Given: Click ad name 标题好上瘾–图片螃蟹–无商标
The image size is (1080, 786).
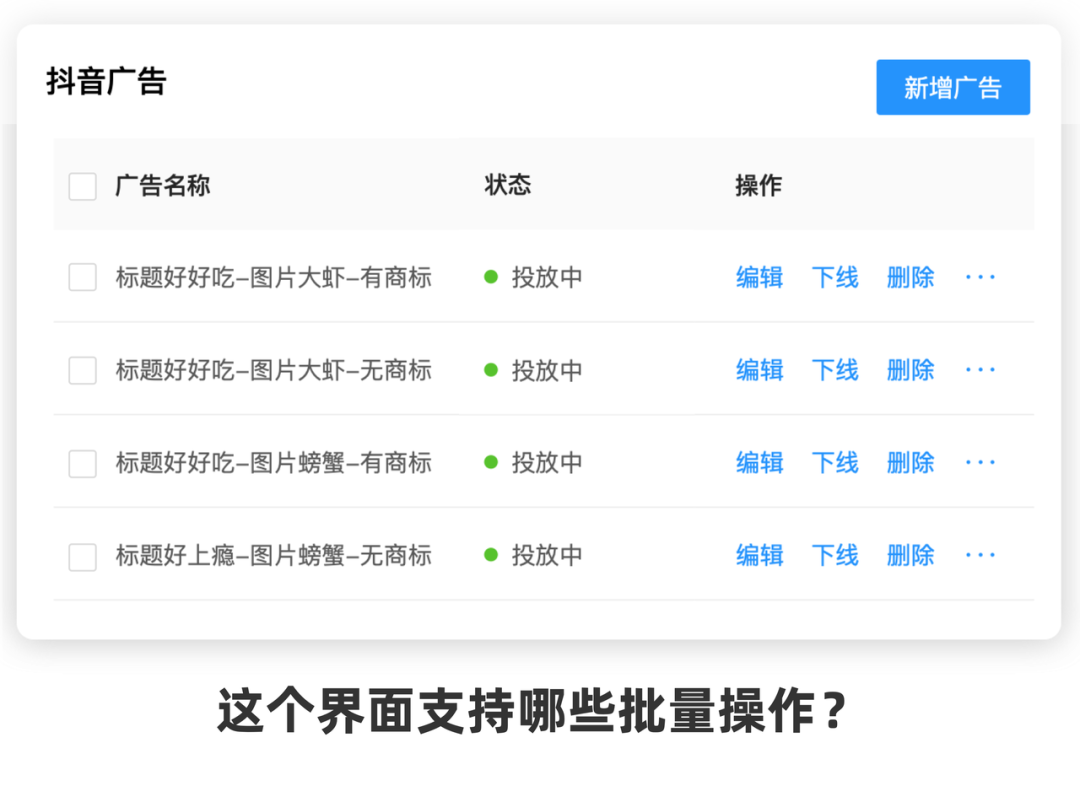Looking at the screenshot, I should pyautogui.click(x=273, y=555).
